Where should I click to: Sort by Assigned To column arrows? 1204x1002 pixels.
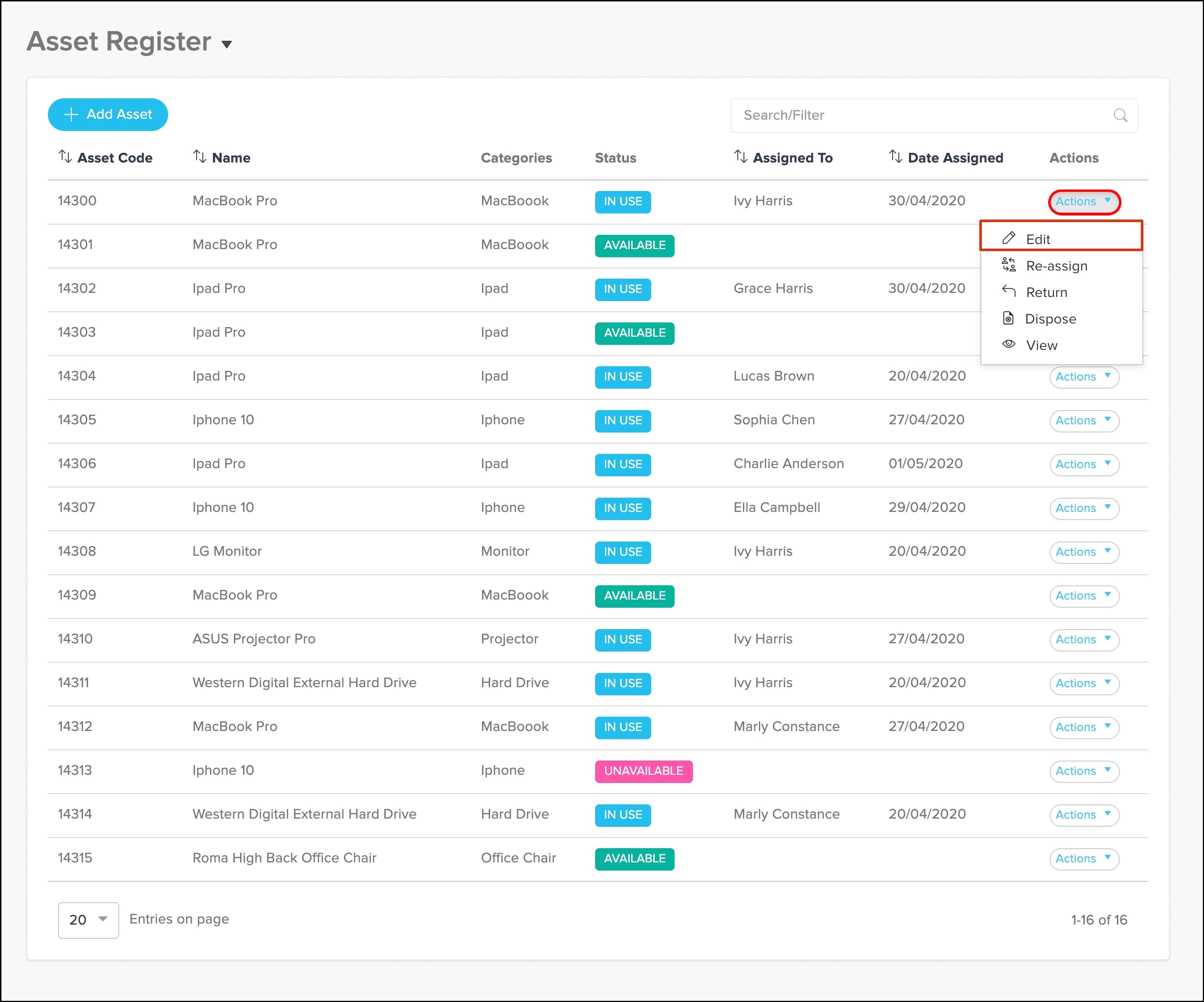tap(740, 156)
